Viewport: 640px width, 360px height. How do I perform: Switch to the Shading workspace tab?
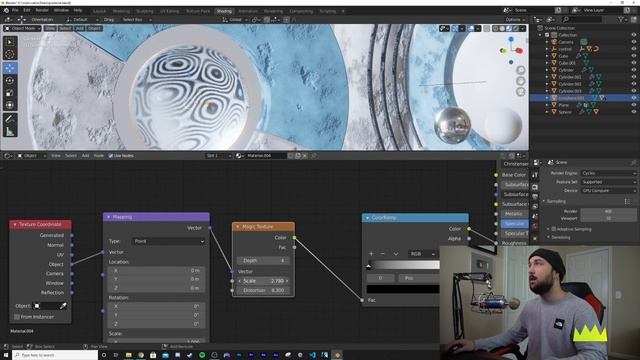pyautogui.click(x=224, y=11)
